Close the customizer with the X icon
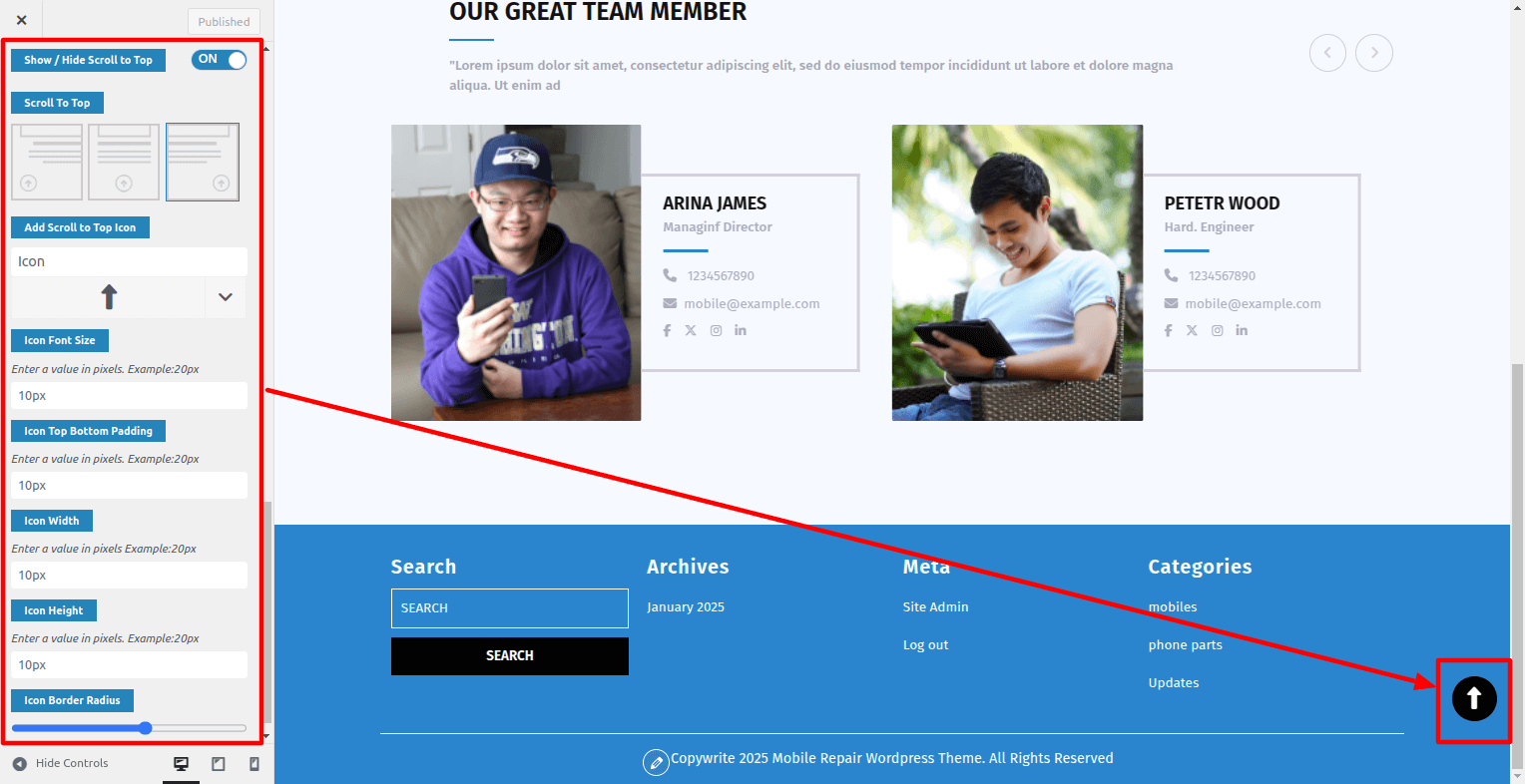 pos(22,20)
